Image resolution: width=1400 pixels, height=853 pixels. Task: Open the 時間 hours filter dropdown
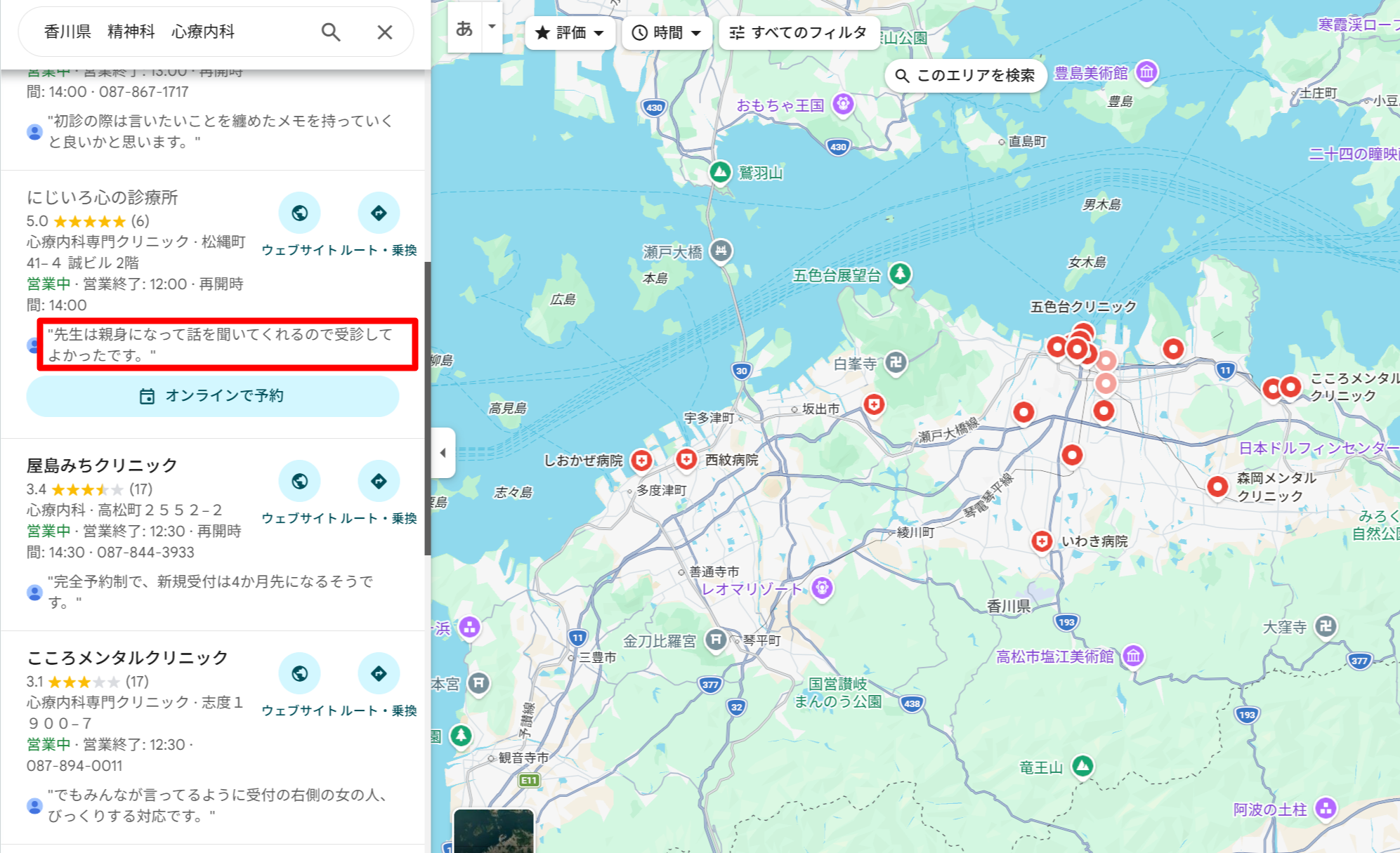667,33
